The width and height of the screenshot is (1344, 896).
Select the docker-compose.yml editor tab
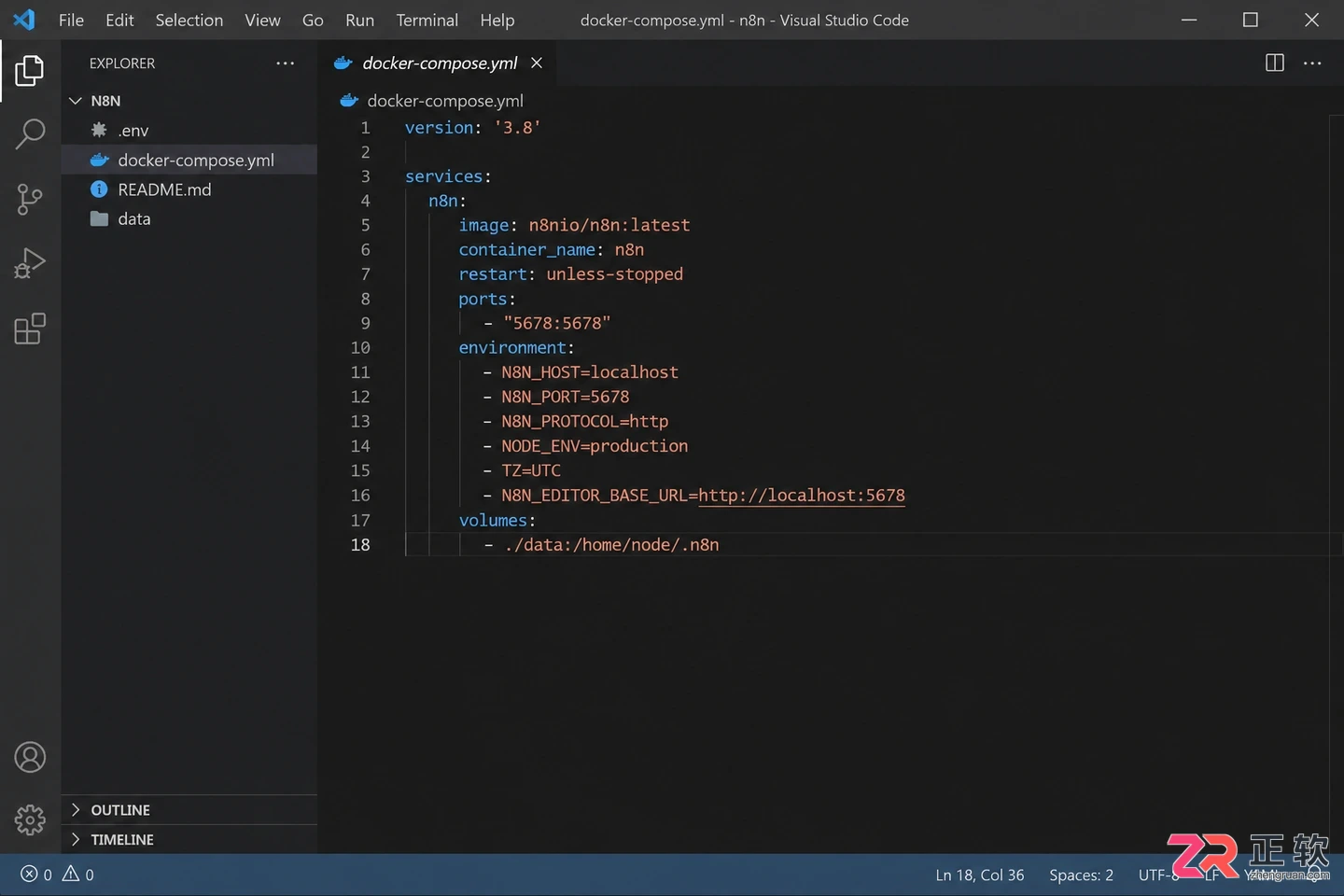coord(439,63)
